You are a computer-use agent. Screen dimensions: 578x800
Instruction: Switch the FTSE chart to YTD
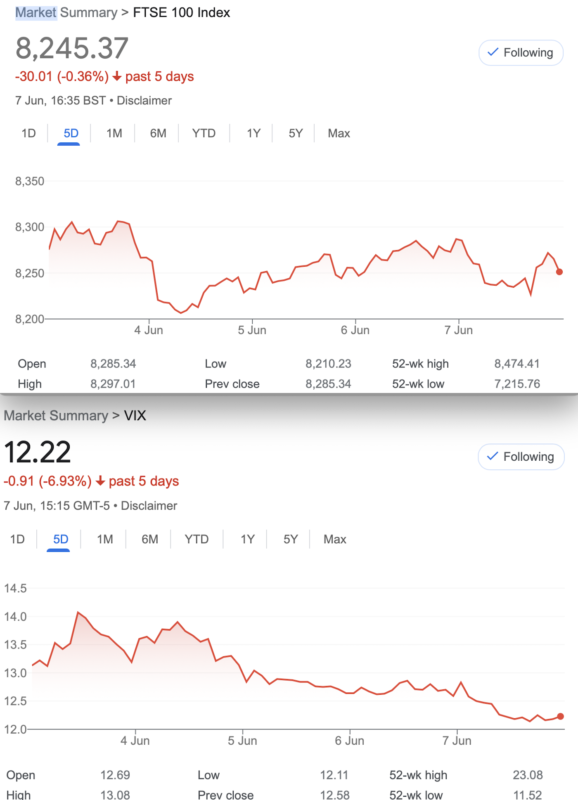tap(204, 133)
